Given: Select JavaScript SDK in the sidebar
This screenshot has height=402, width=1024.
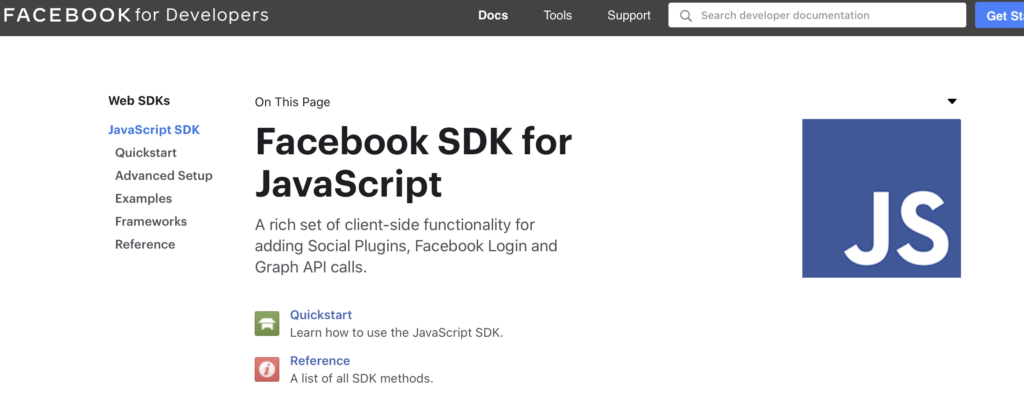Looking at the screenshot, I should [154, 130].
